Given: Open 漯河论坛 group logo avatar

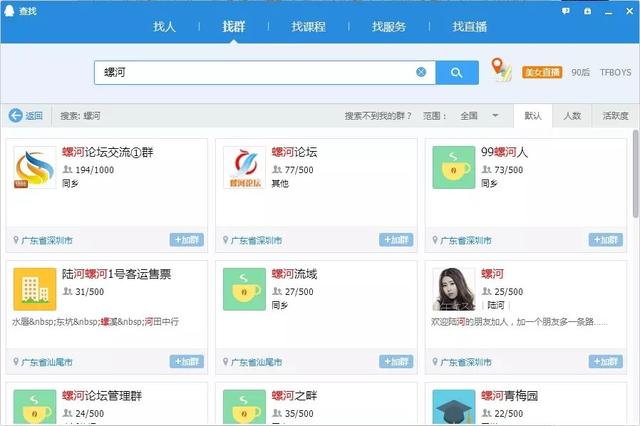Looking at the screenshot, I should click(244, 167).
